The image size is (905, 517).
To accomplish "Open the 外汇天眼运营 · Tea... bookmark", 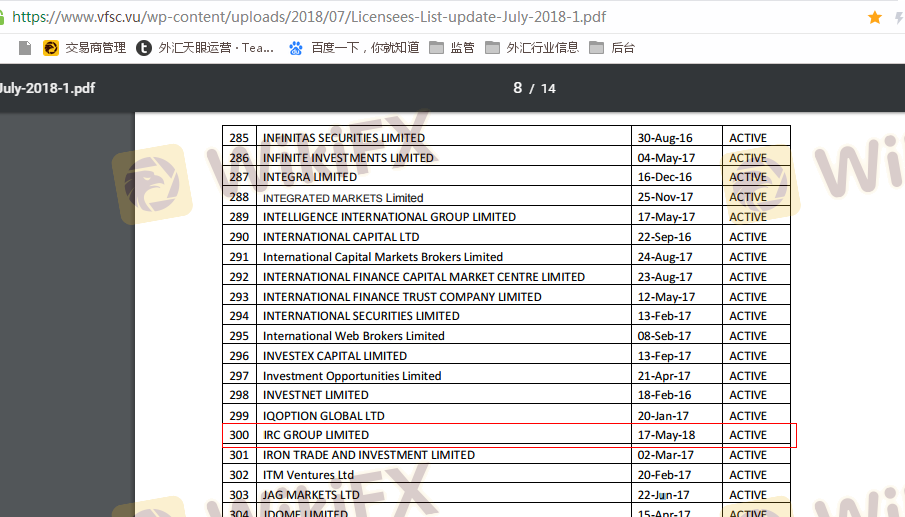I will click(x=205, y=48).
